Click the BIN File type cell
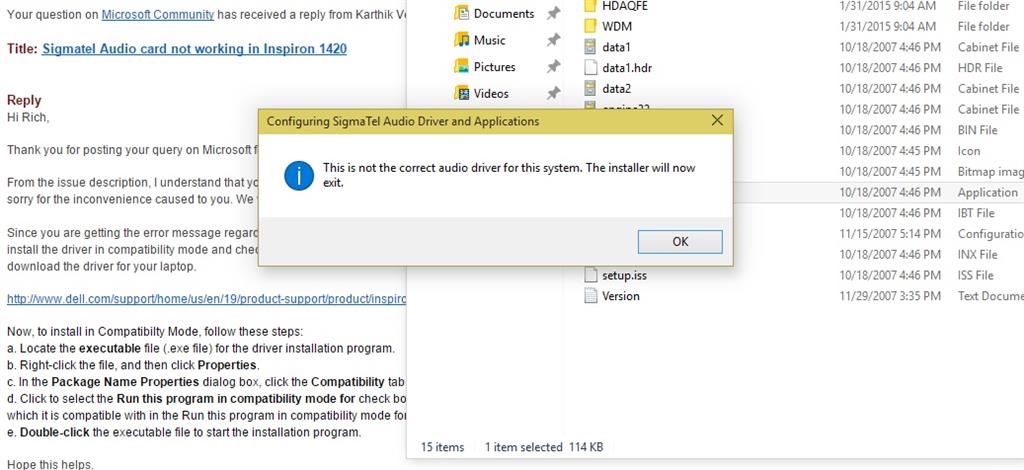Viewport: 1024px width, 470px height. click(x=978, y=130)
